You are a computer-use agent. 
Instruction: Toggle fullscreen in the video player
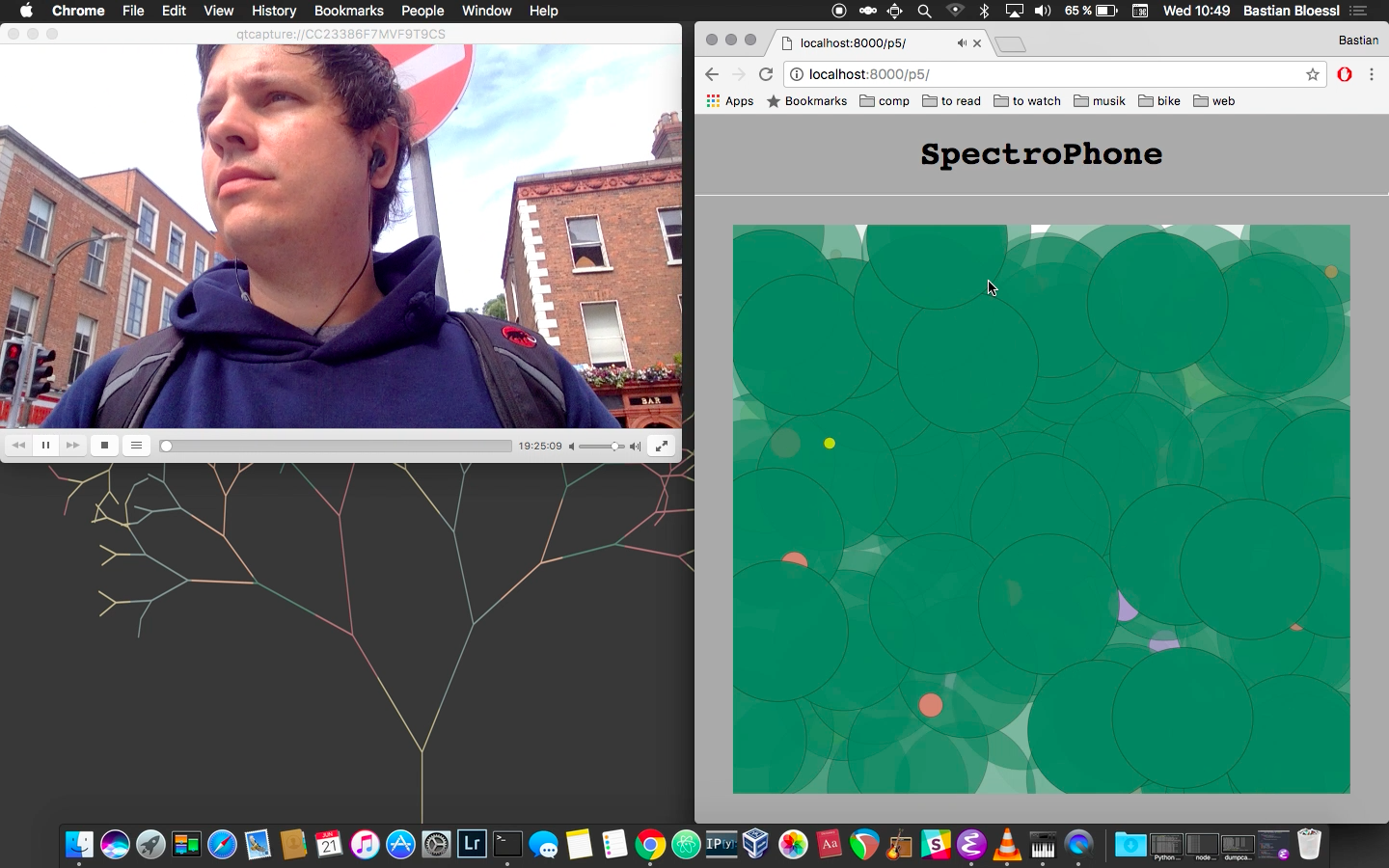662,446
